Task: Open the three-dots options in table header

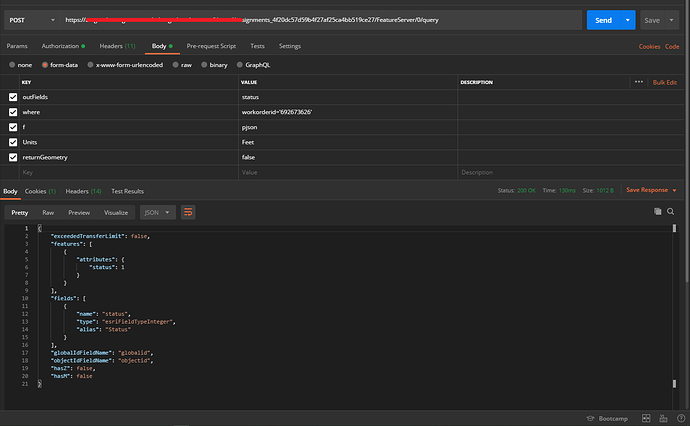Action: click(x=639, y=82)
